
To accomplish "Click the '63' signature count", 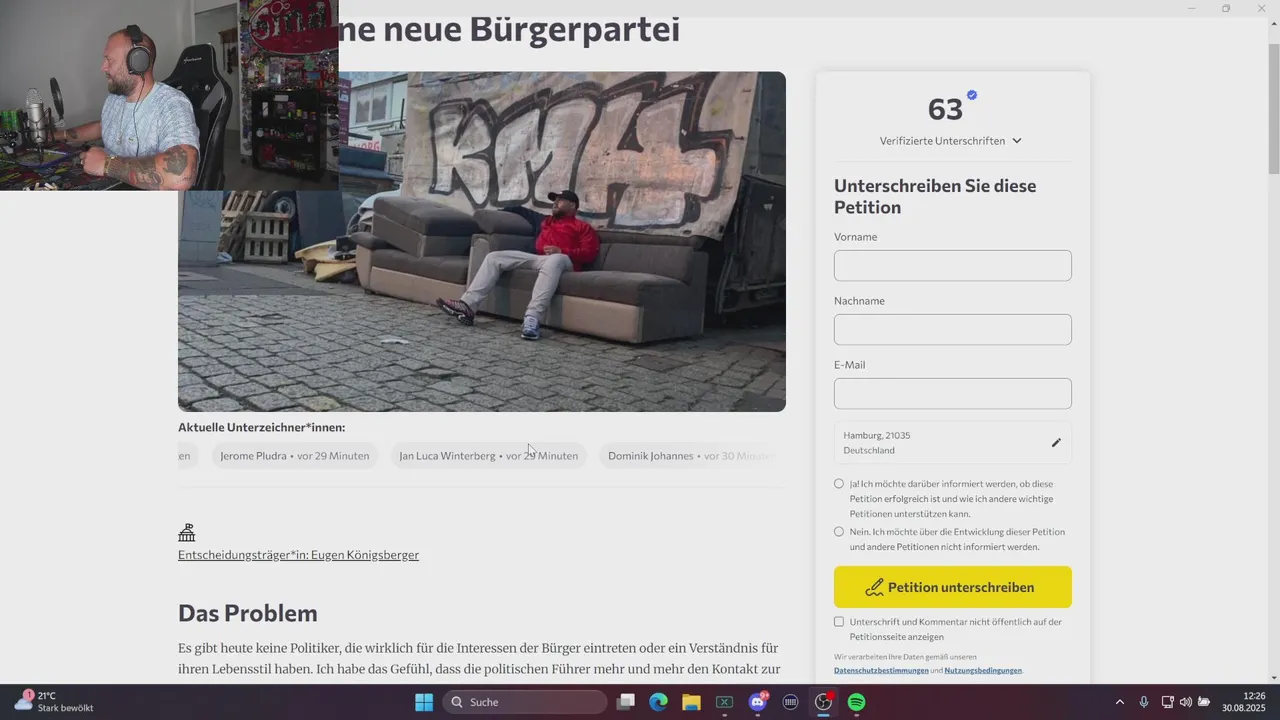I will 945,108.
